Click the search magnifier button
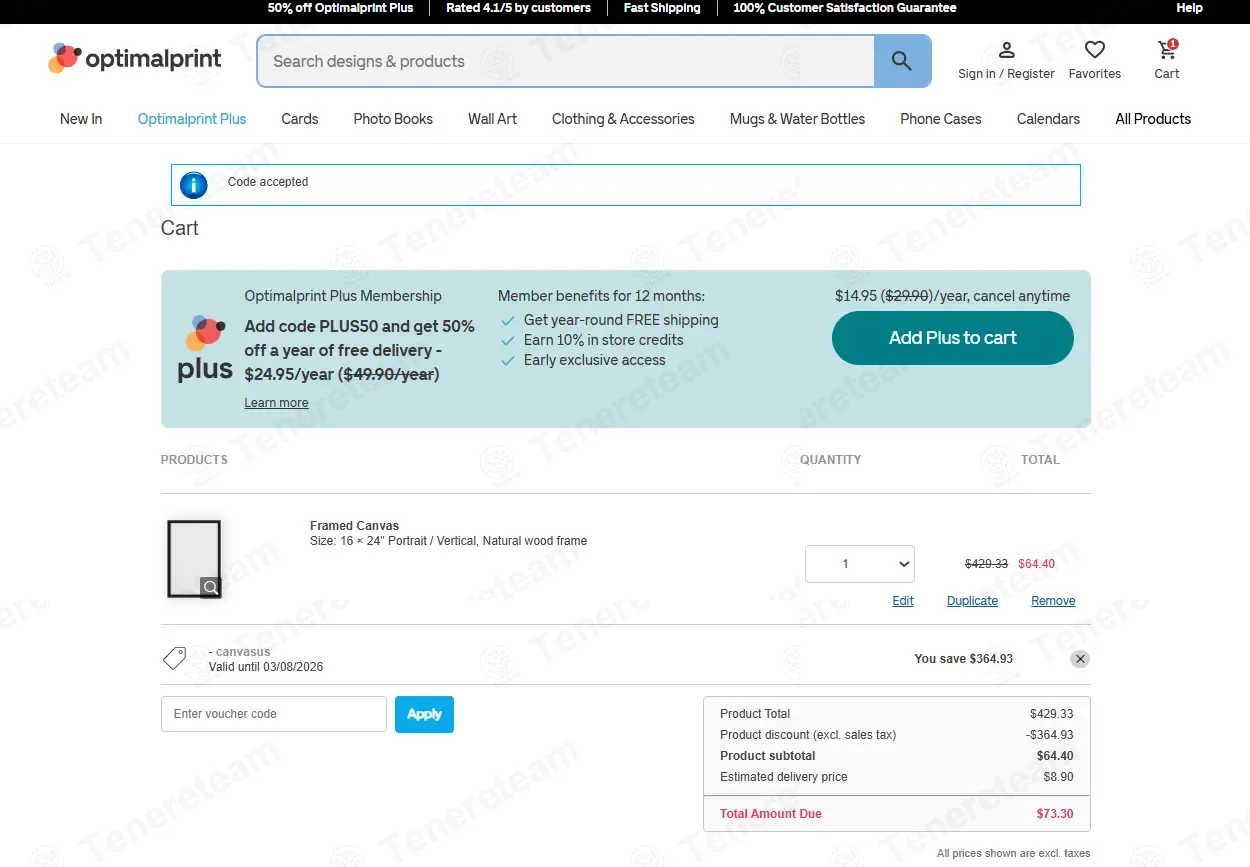 click(902, 61)
